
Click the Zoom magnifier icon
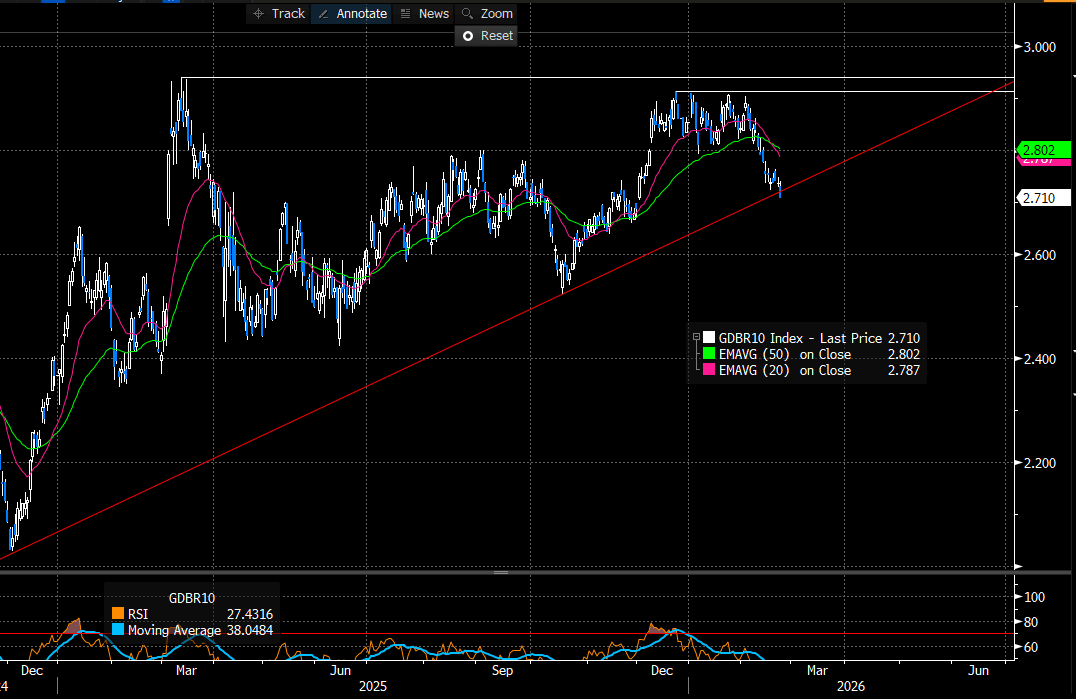click(467, 14)
